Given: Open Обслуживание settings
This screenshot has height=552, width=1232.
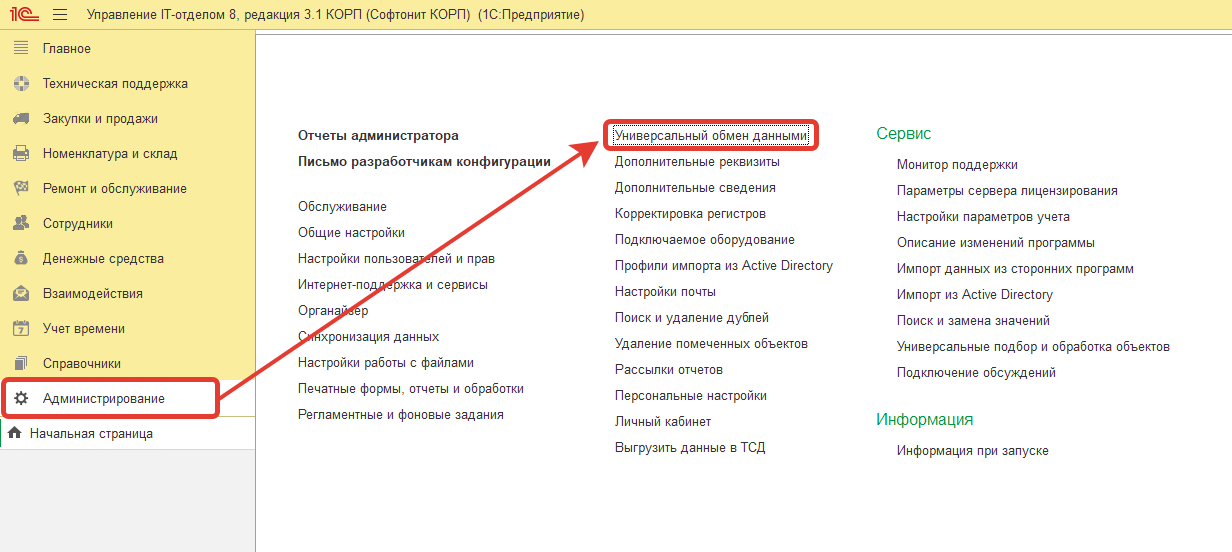Looking at the screenshot, I should coord(342,207).
